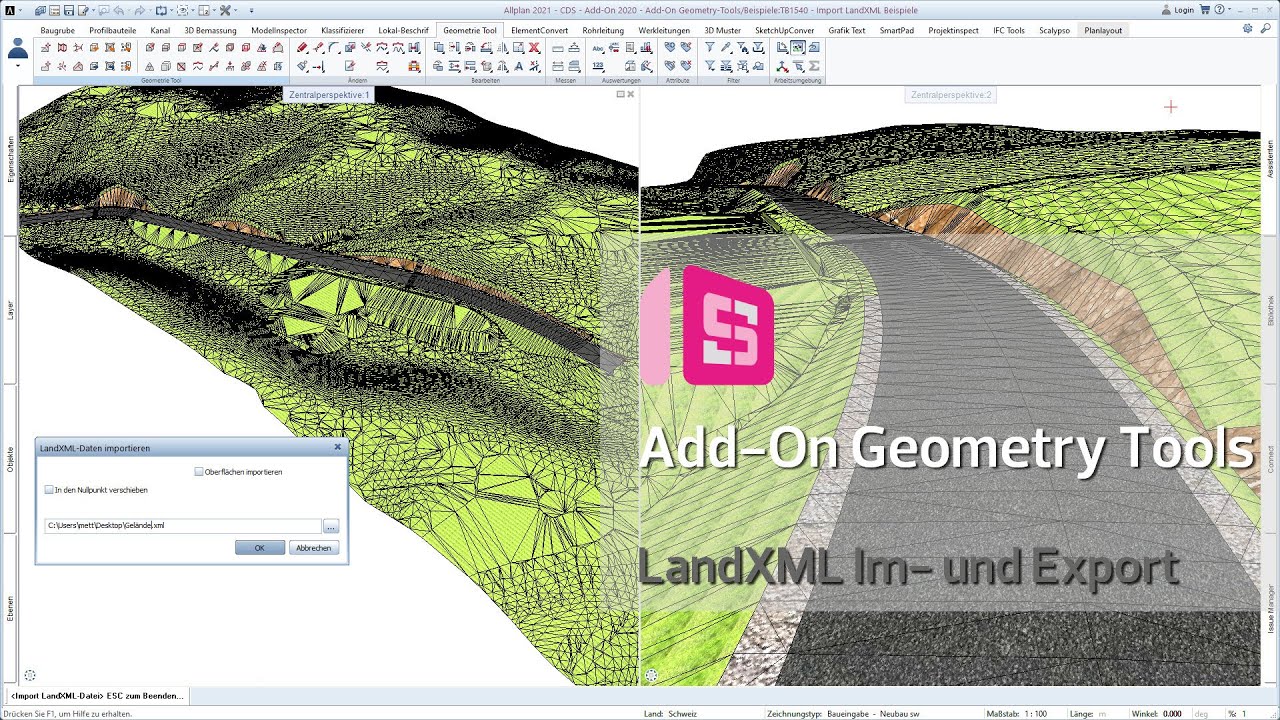Click the Import LandXML-Datei command line prompt
Viewport: 1280px width, 720px height.
click(x=98, y=695)
